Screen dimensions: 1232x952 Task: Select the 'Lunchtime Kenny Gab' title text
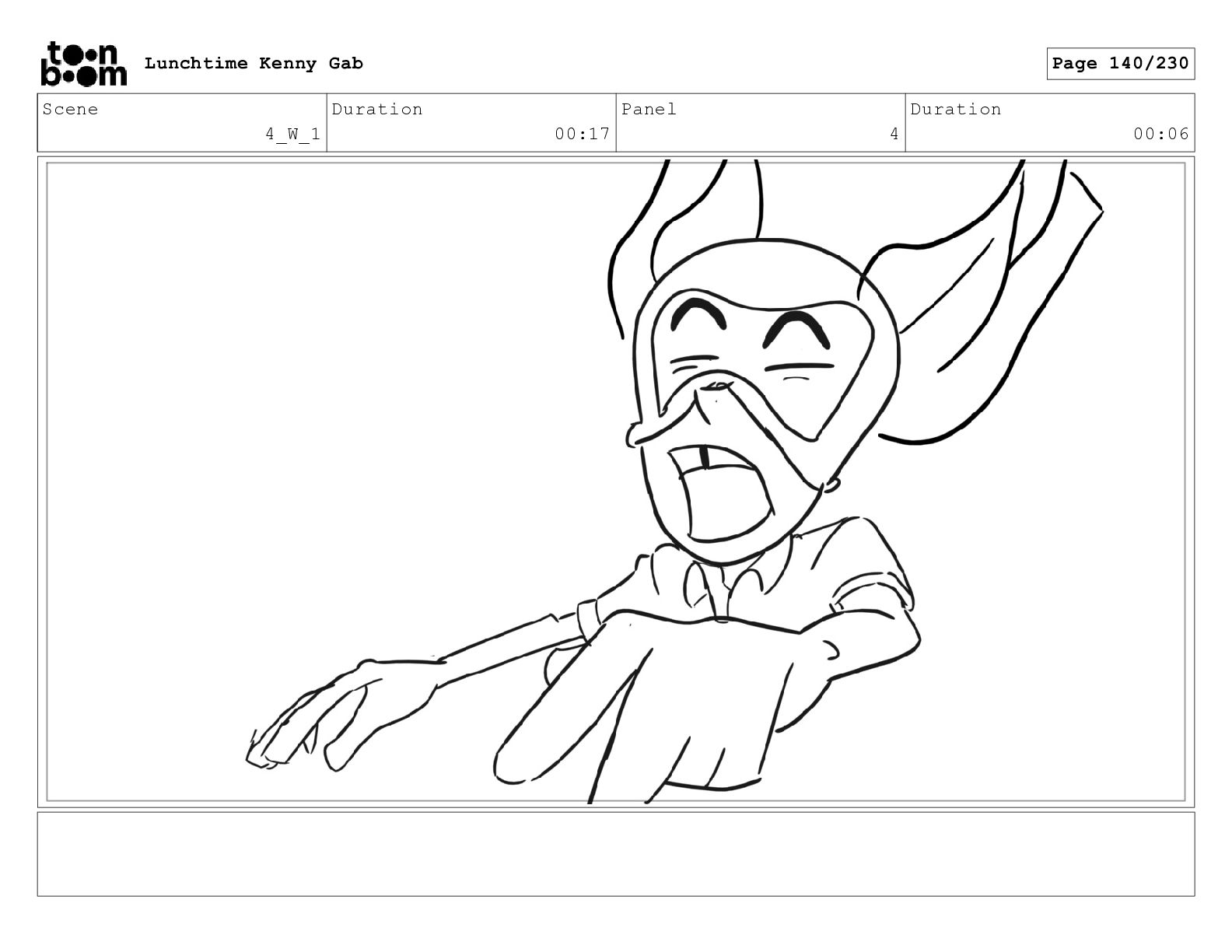pyautogui.click(x=254, y=63)
